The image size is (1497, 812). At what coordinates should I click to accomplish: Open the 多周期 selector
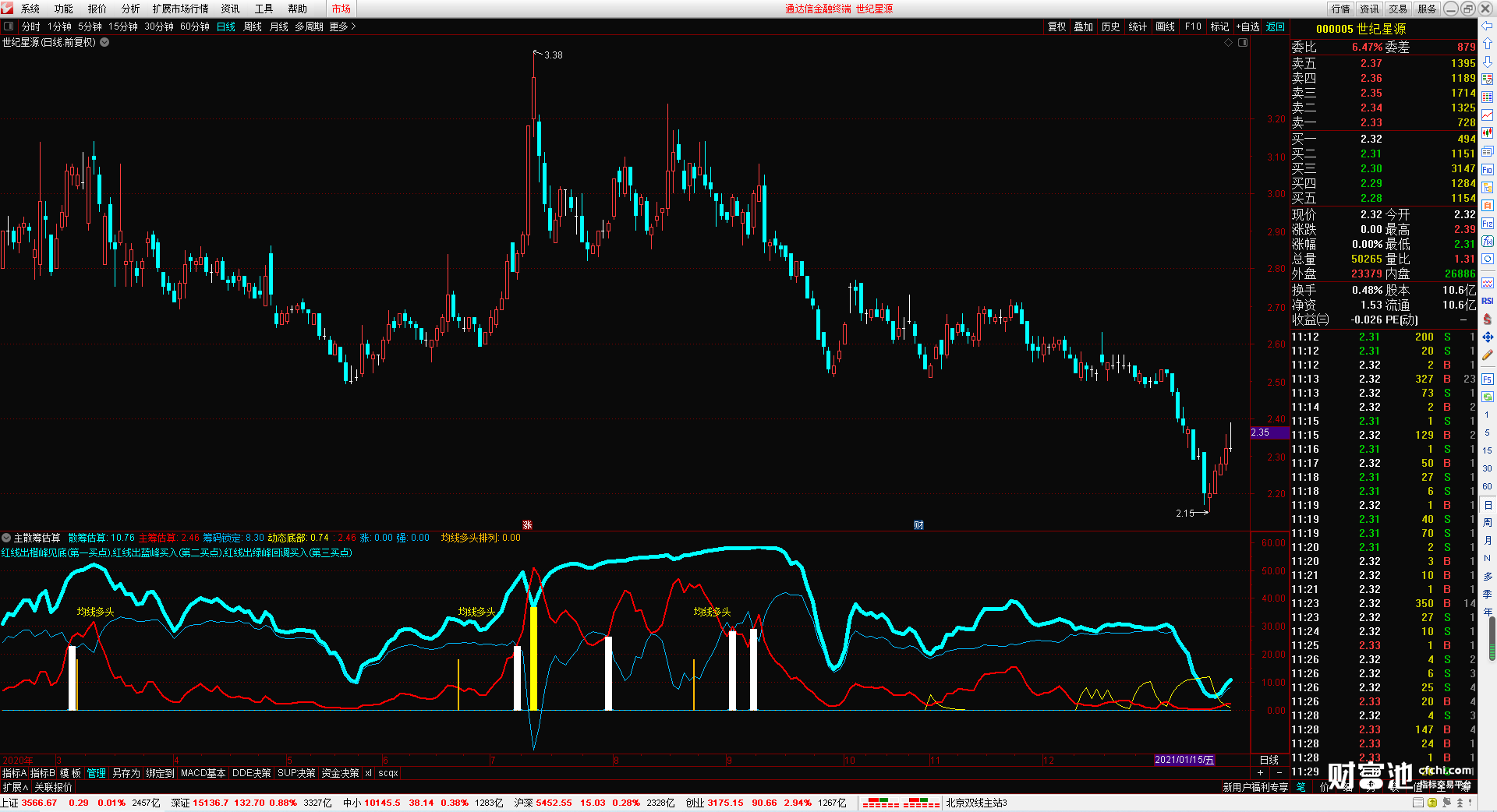click(x=309, y=26)
